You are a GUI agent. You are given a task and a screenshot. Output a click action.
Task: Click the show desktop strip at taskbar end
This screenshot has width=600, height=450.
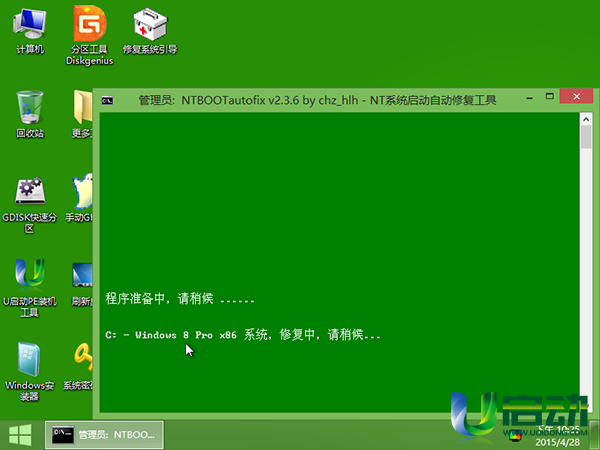(x=594, y=435)
